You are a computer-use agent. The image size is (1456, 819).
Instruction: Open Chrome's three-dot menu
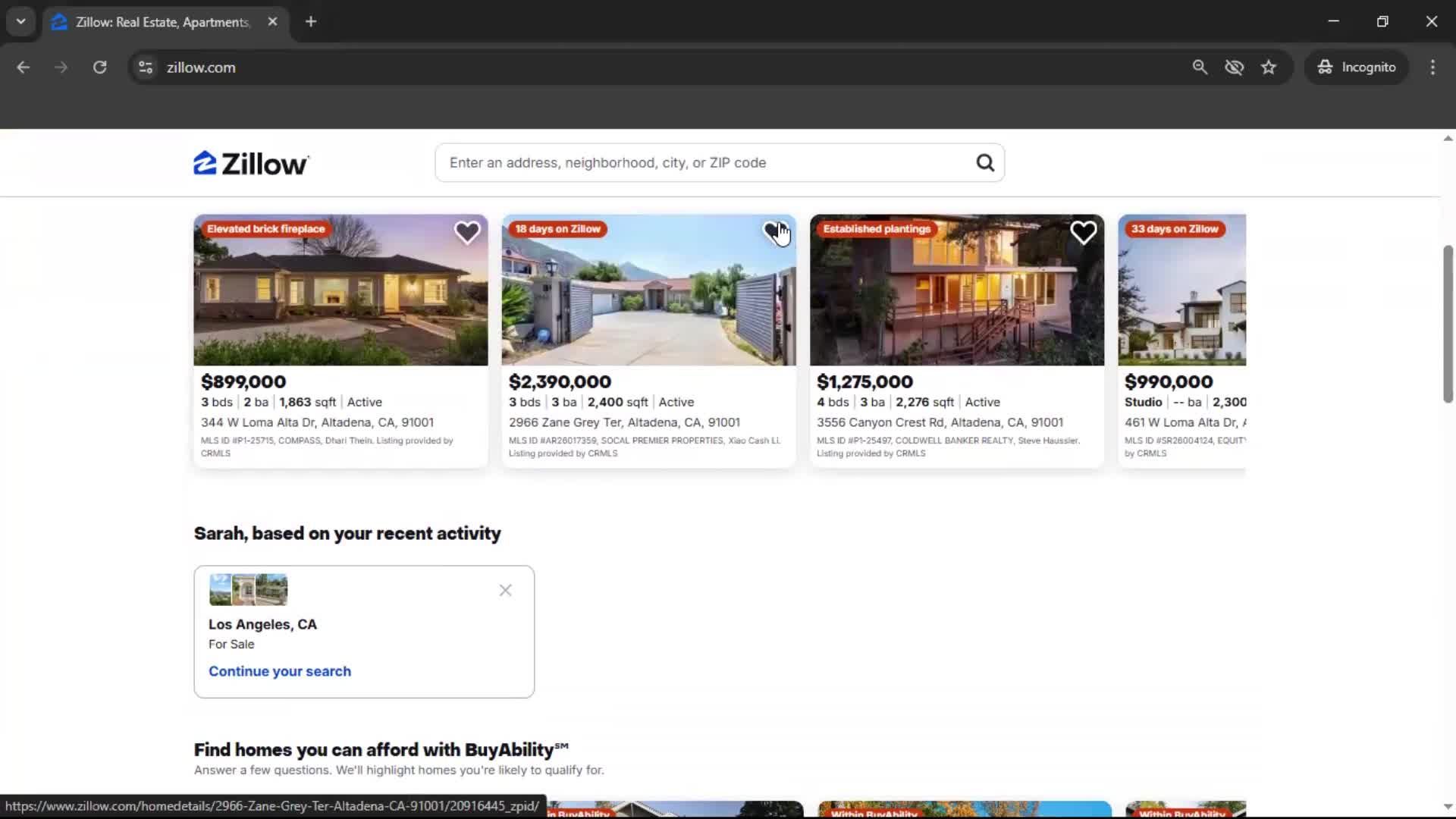point(1432,67)
